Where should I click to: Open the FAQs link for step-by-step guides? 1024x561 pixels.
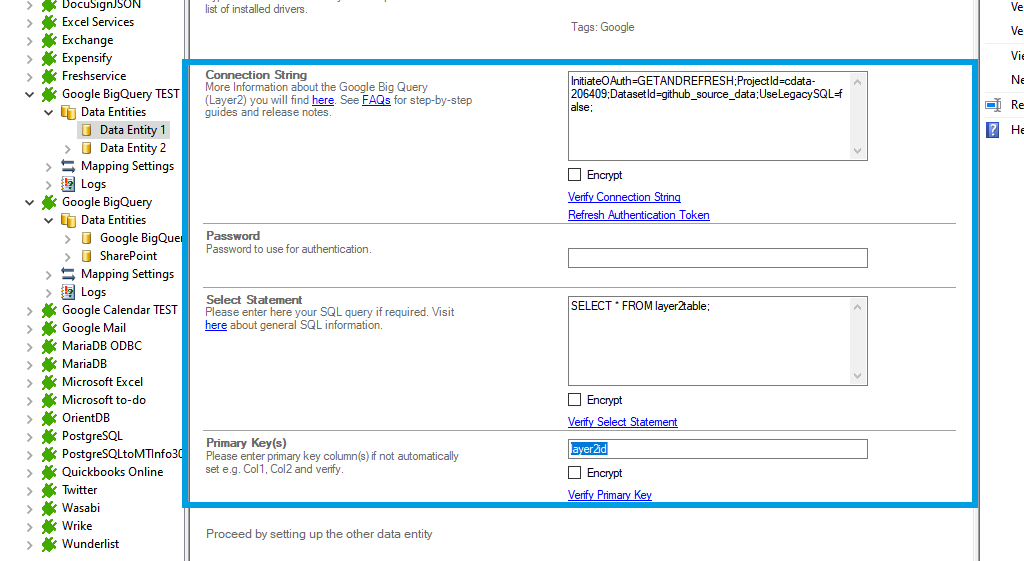click(376, 100)
